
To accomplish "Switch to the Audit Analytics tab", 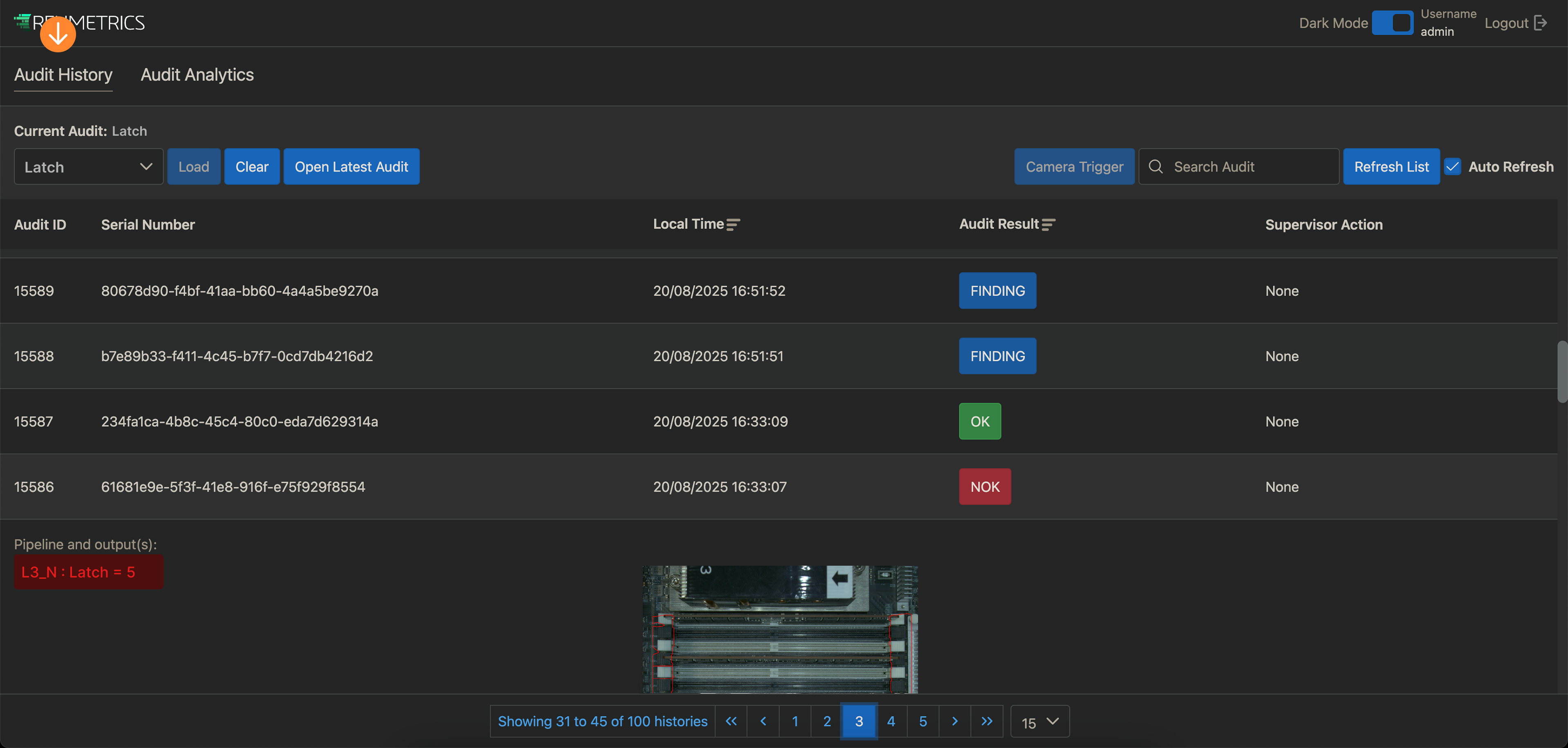I will coord(197,75).
